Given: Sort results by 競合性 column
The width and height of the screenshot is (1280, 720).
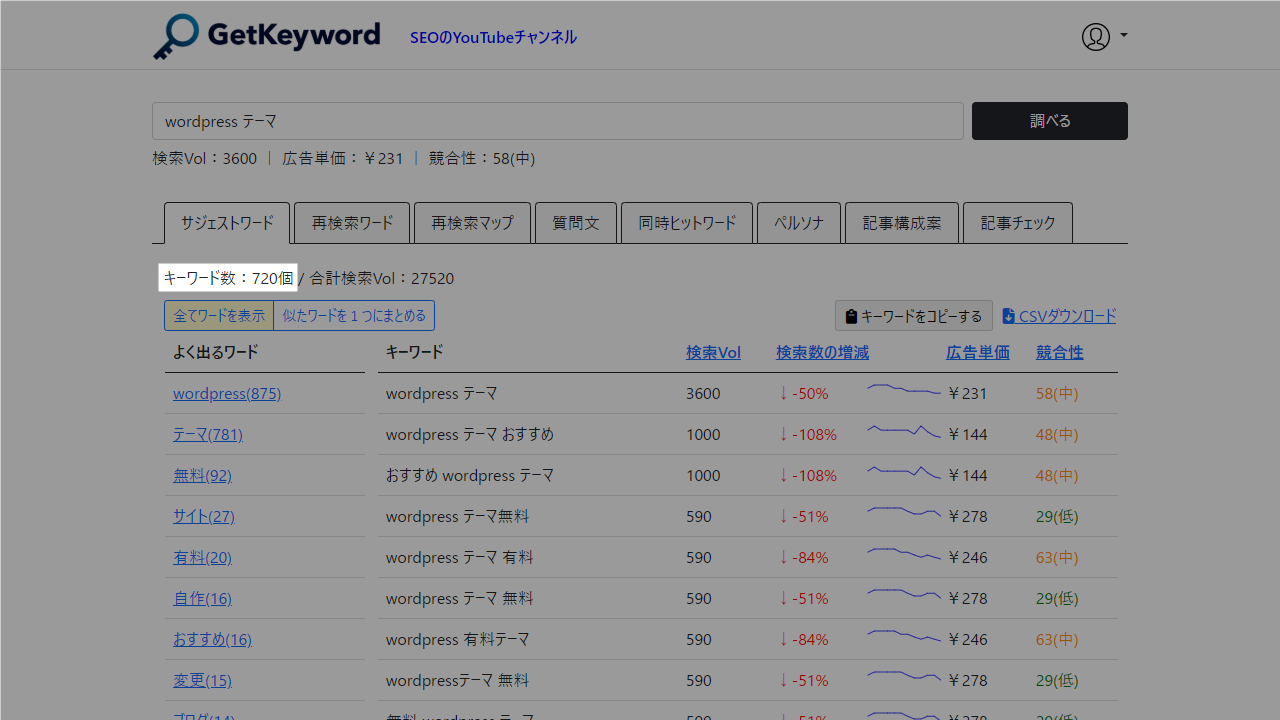Looking at the screenshot, I should coord(1059,352).
